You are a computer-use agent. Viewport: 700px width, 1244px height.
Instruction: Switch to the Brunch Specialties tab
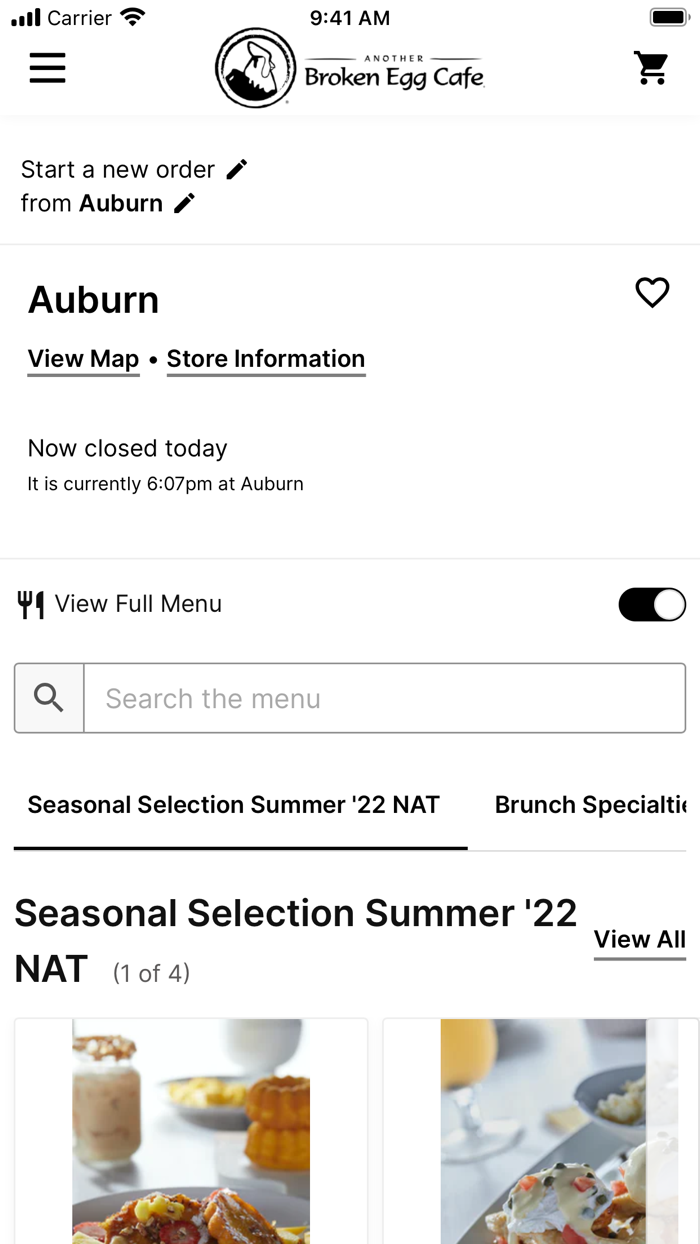[590, 805]
